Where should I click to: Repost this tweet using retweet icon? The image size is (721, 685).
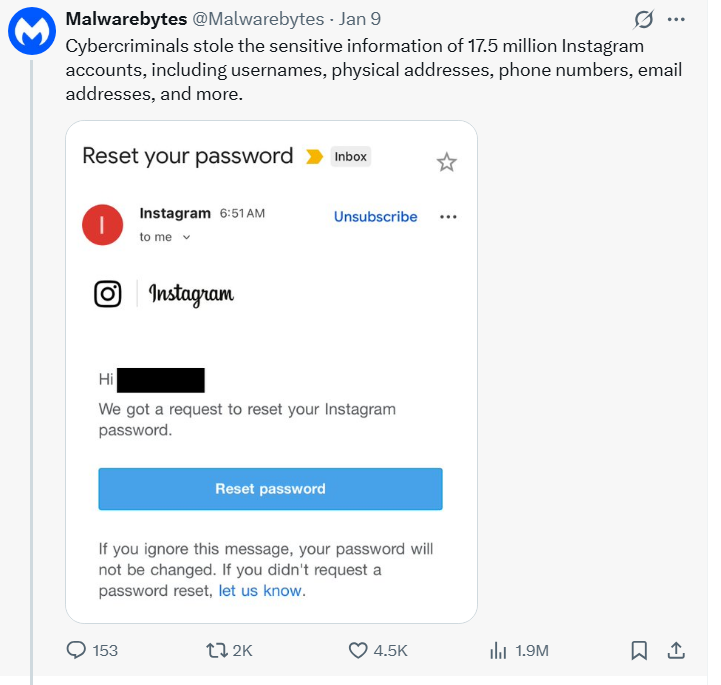pyautogui.click(x=216, y=650)
